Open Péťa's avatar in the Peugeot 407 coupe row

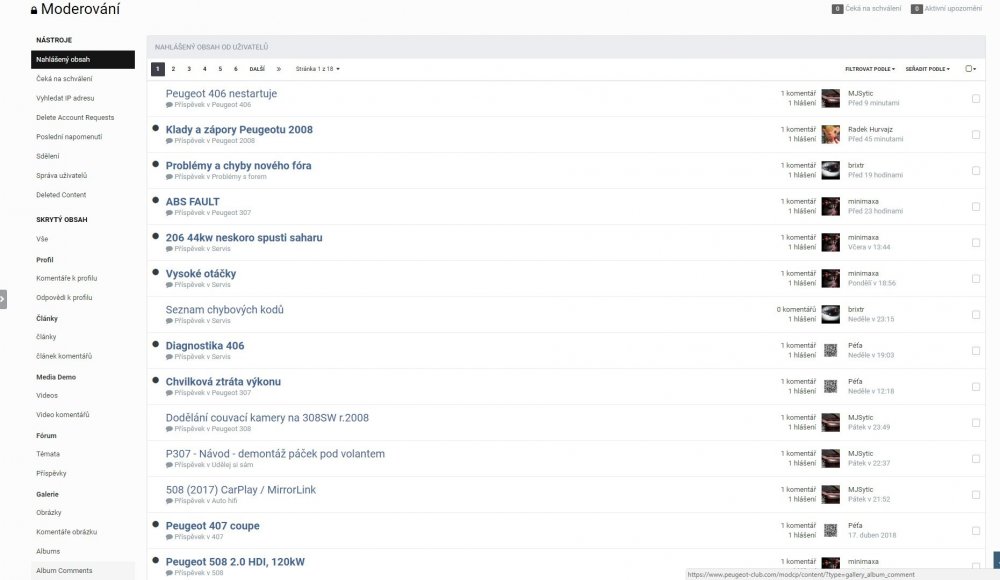click(830, 530)
